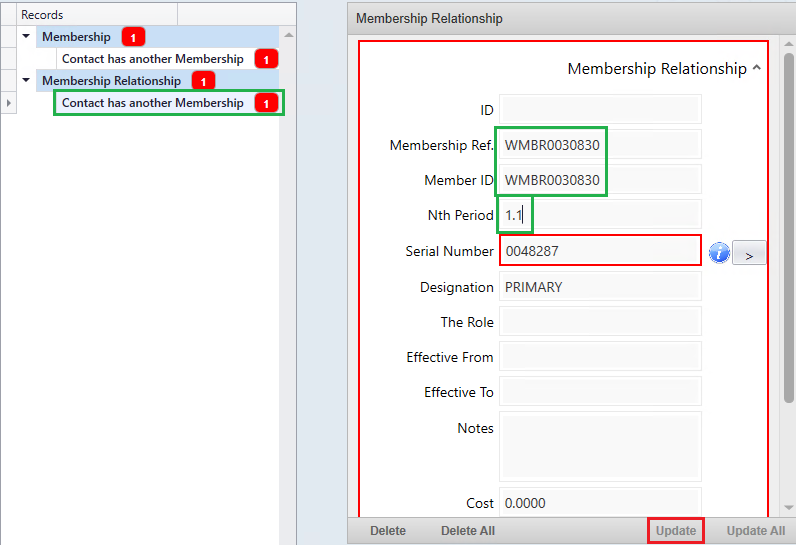The width and height of the screenshot is (796, 545).
Task: Click the Records column header
Action: [97, 15]
